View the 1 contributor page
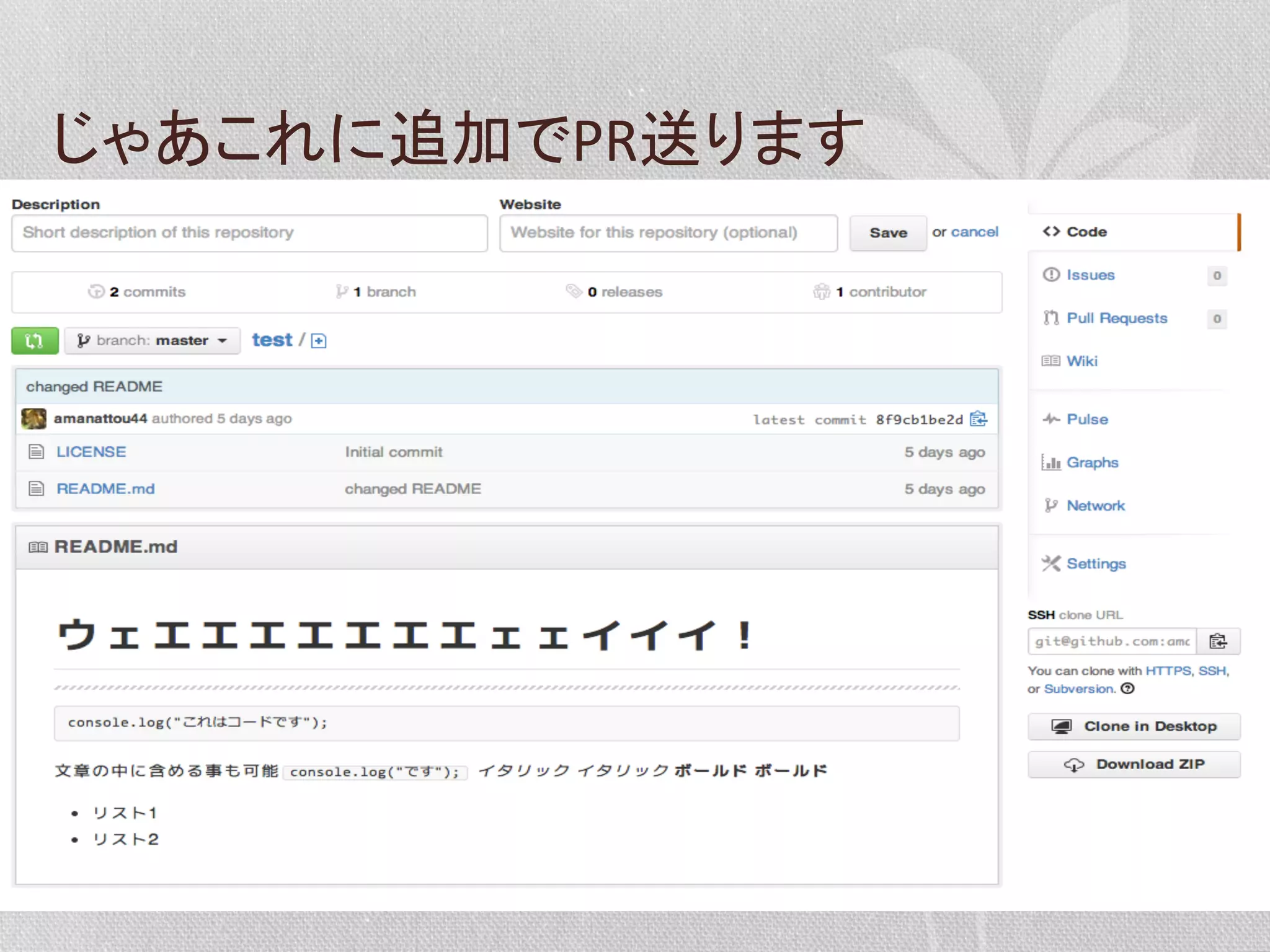The height and width of the screenshot is (952, 1270). point(881,292)
